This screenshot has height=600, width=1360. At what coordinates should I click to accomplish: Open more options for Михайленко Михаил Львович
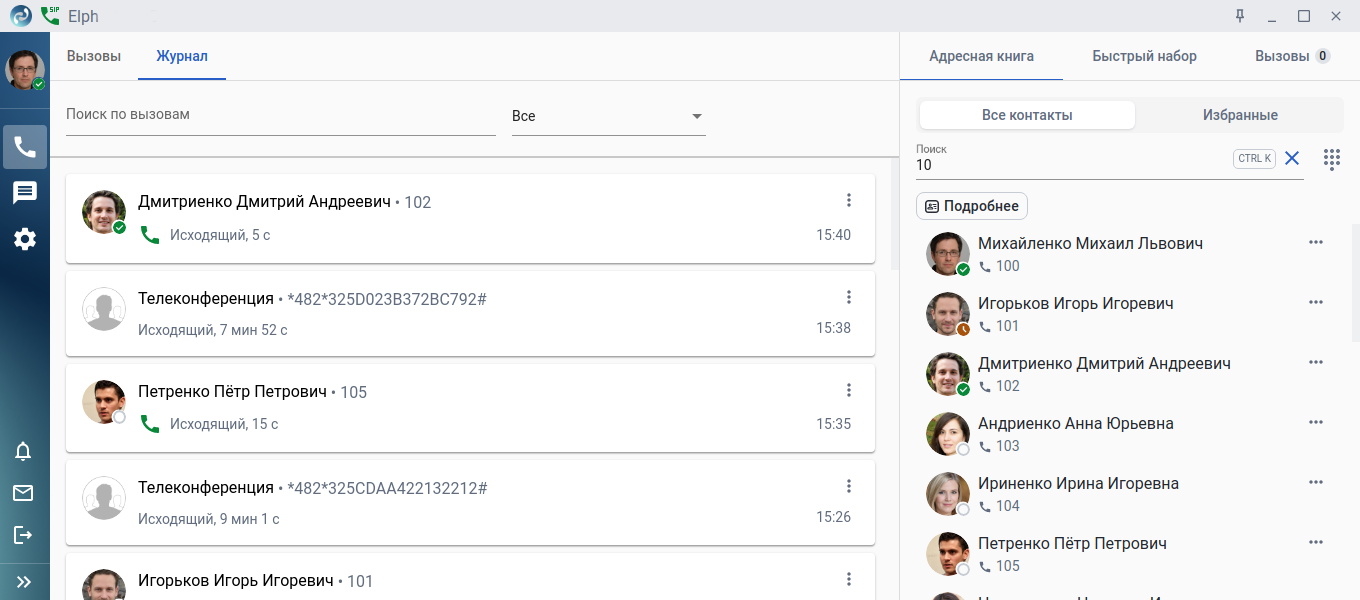coord(1315,242)
